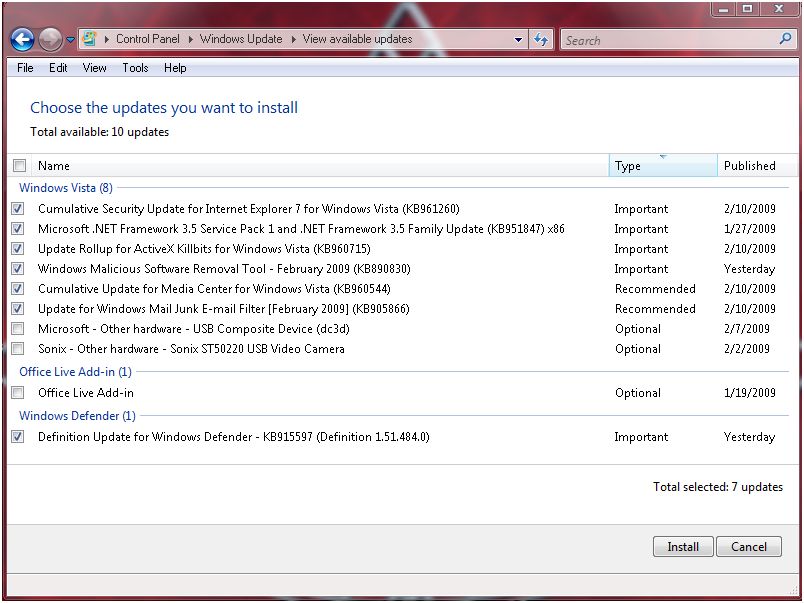Uncheck Cumulative Security Update KB961260
This screenshot has height=603, width=804.
pyautogui.click(x=18, y=209)
